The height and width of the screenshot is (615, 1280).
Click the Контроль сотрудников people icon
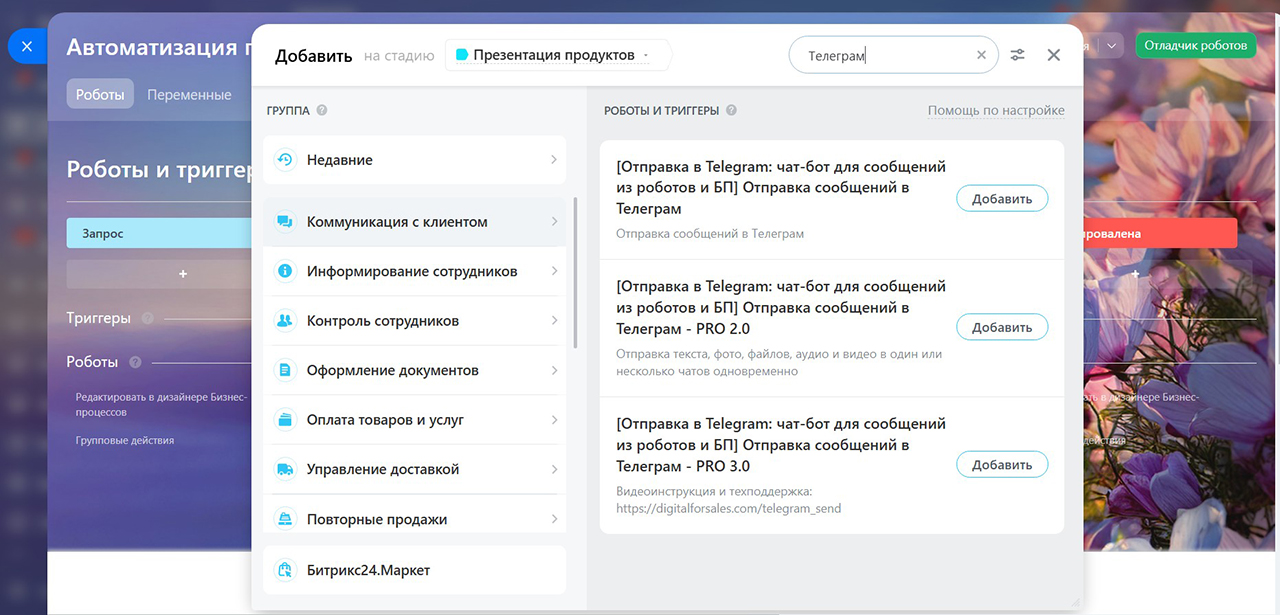(x=285, y=321)
